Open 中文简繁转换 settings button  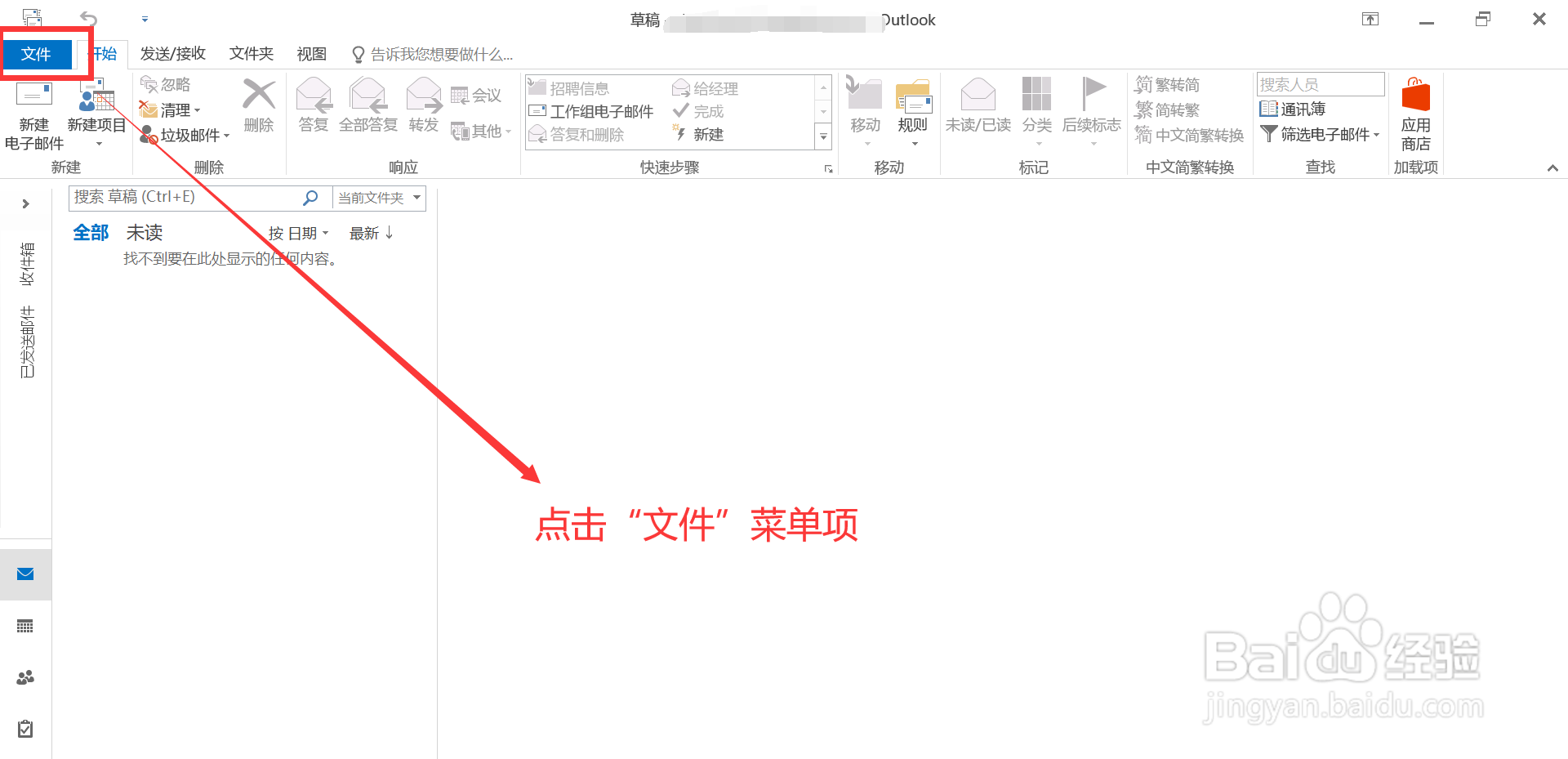[1190, 135]
